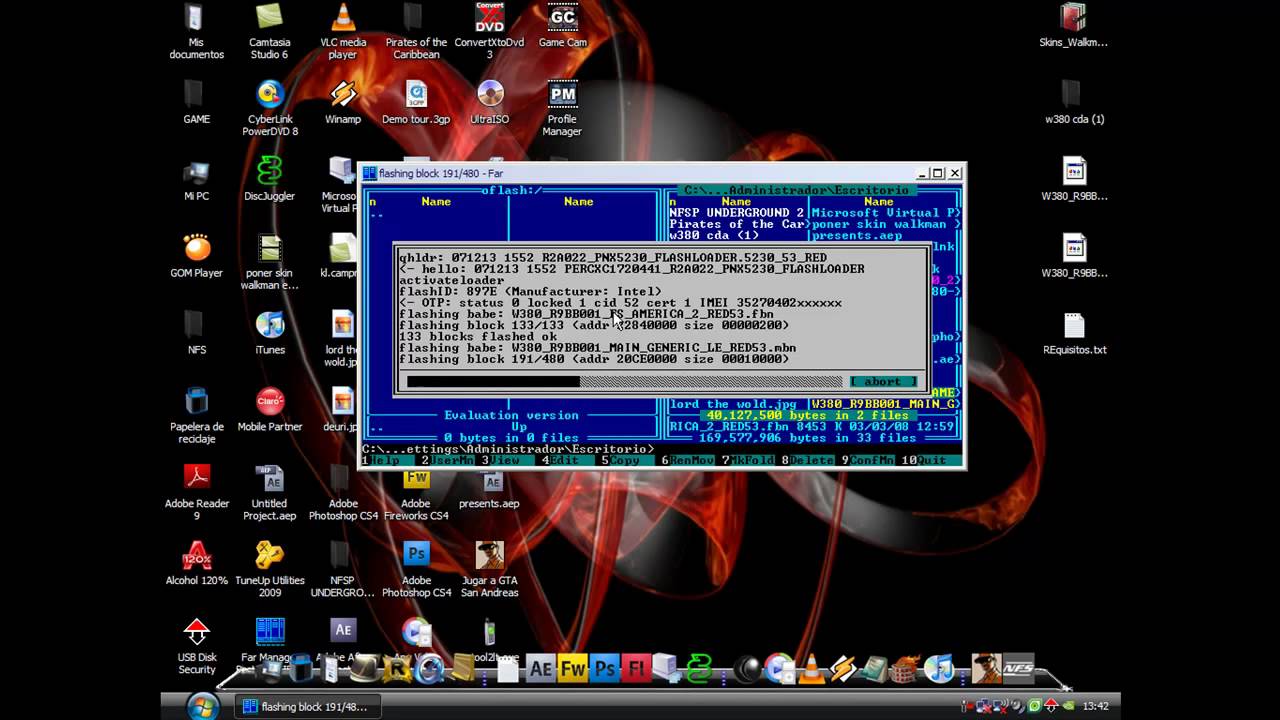This screenshot has width=1280, height=720.
Task: Select 6RenMov in Far's key bar
Action: click(687, 461)
